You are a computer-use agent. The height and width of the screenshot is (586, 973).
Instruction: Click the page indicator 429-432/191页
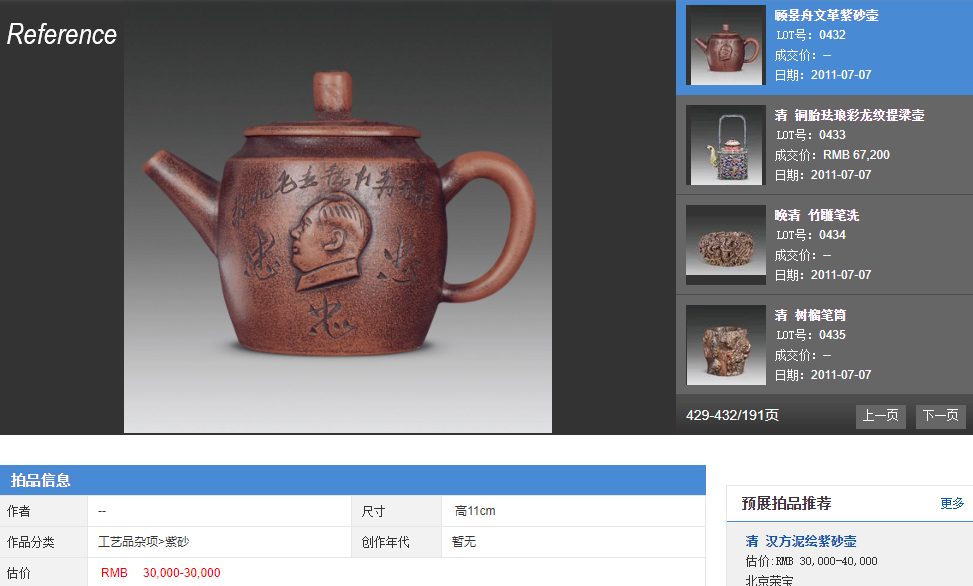coord(732,415)
